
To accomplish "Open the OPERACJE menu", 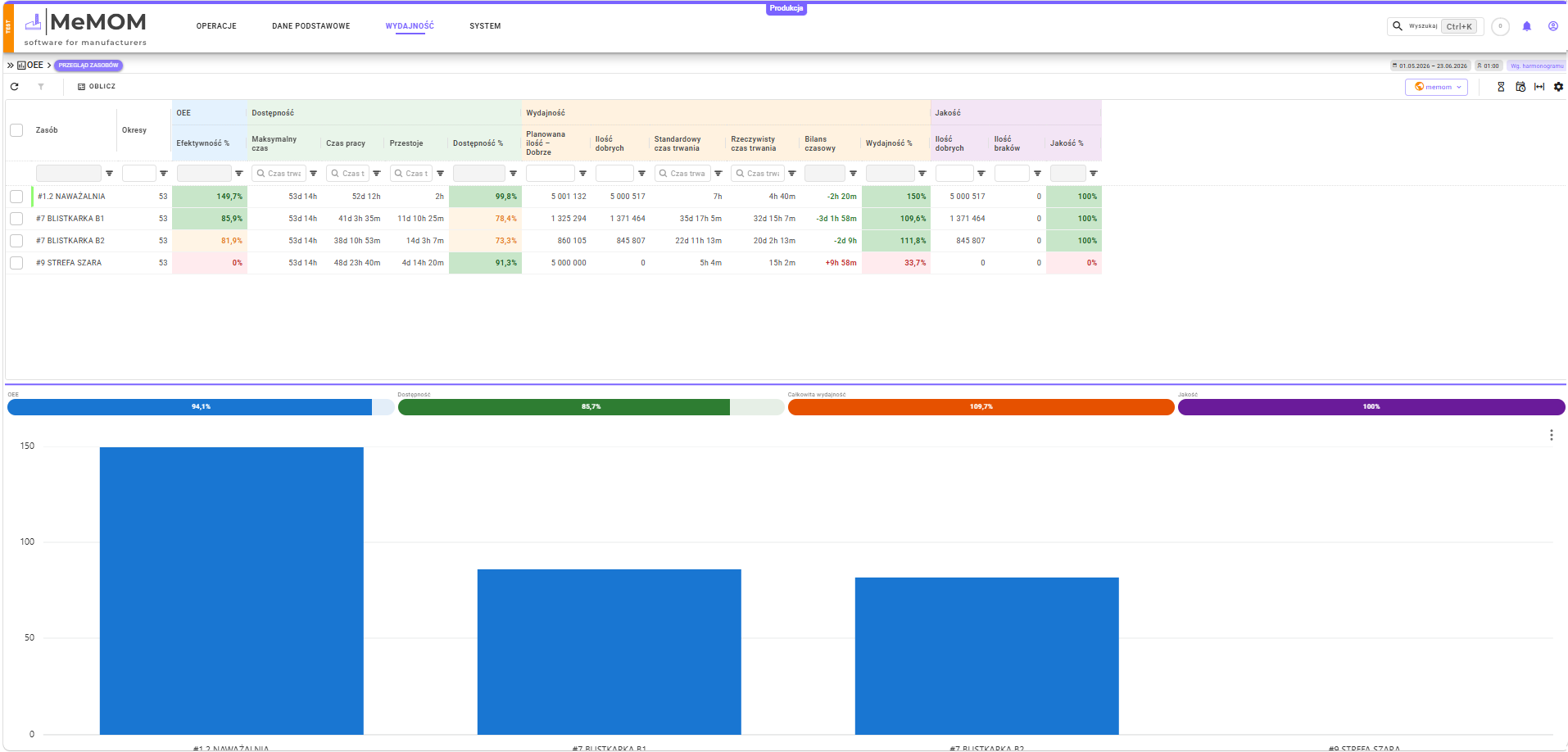I will [x=216, y=26].
